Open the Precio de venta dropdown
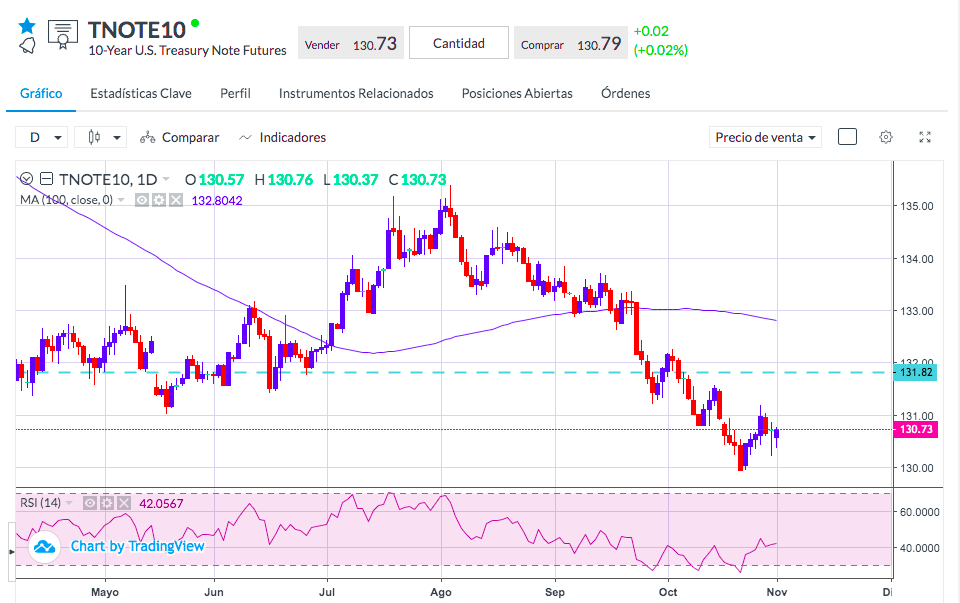 pos(765,137)
